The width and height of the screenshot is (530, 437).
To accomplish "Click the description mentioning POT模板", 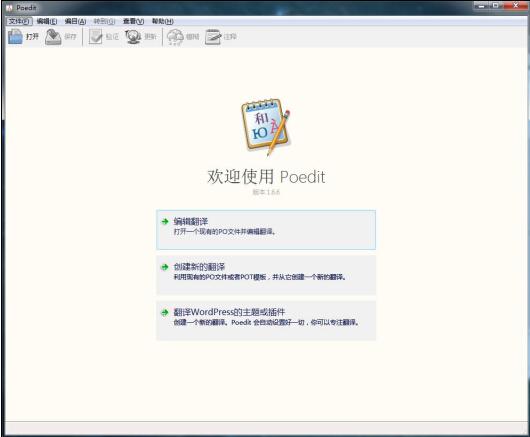I will click(x=260, y=277).
